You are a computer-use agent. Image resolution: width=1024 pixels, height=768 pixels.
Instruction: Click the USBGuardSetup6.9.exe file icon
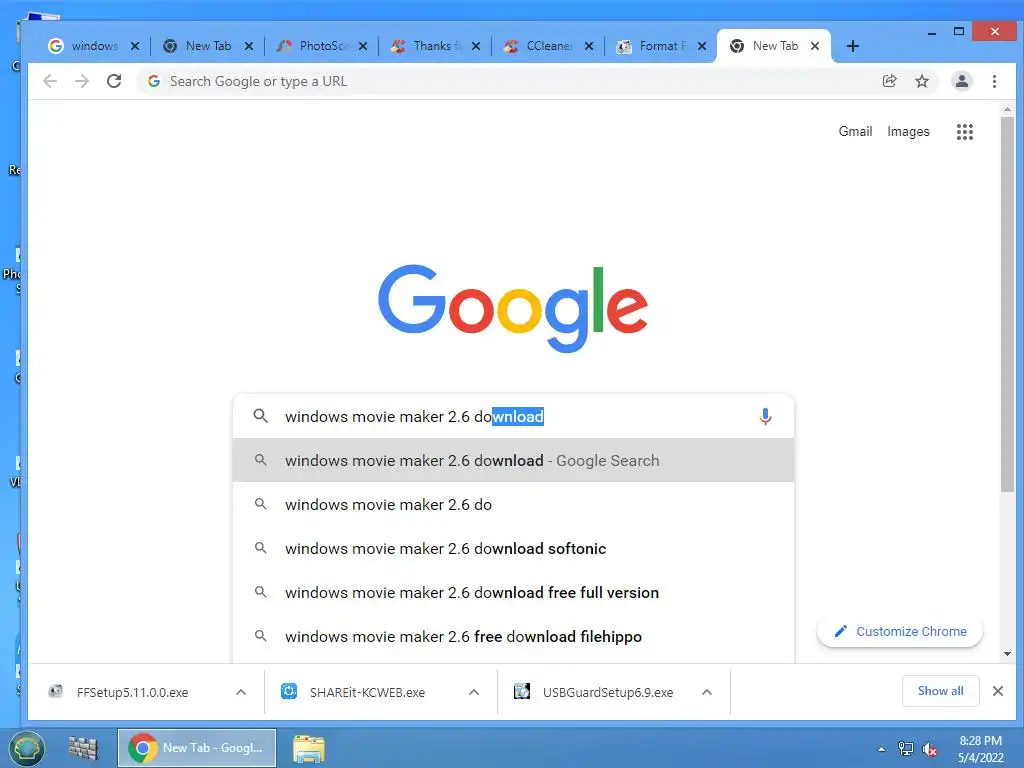click(522, 692)
